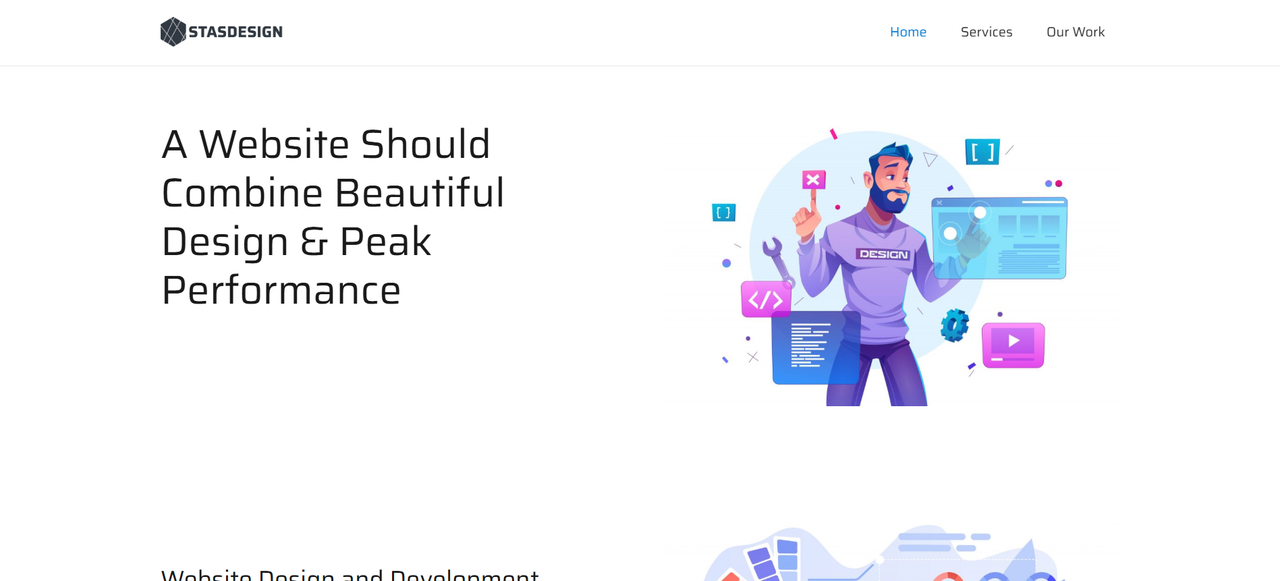Open the Our Work page
The width and height of the screenshot is (1280, 581).
pyautogui.click(x=1075, y=32)
